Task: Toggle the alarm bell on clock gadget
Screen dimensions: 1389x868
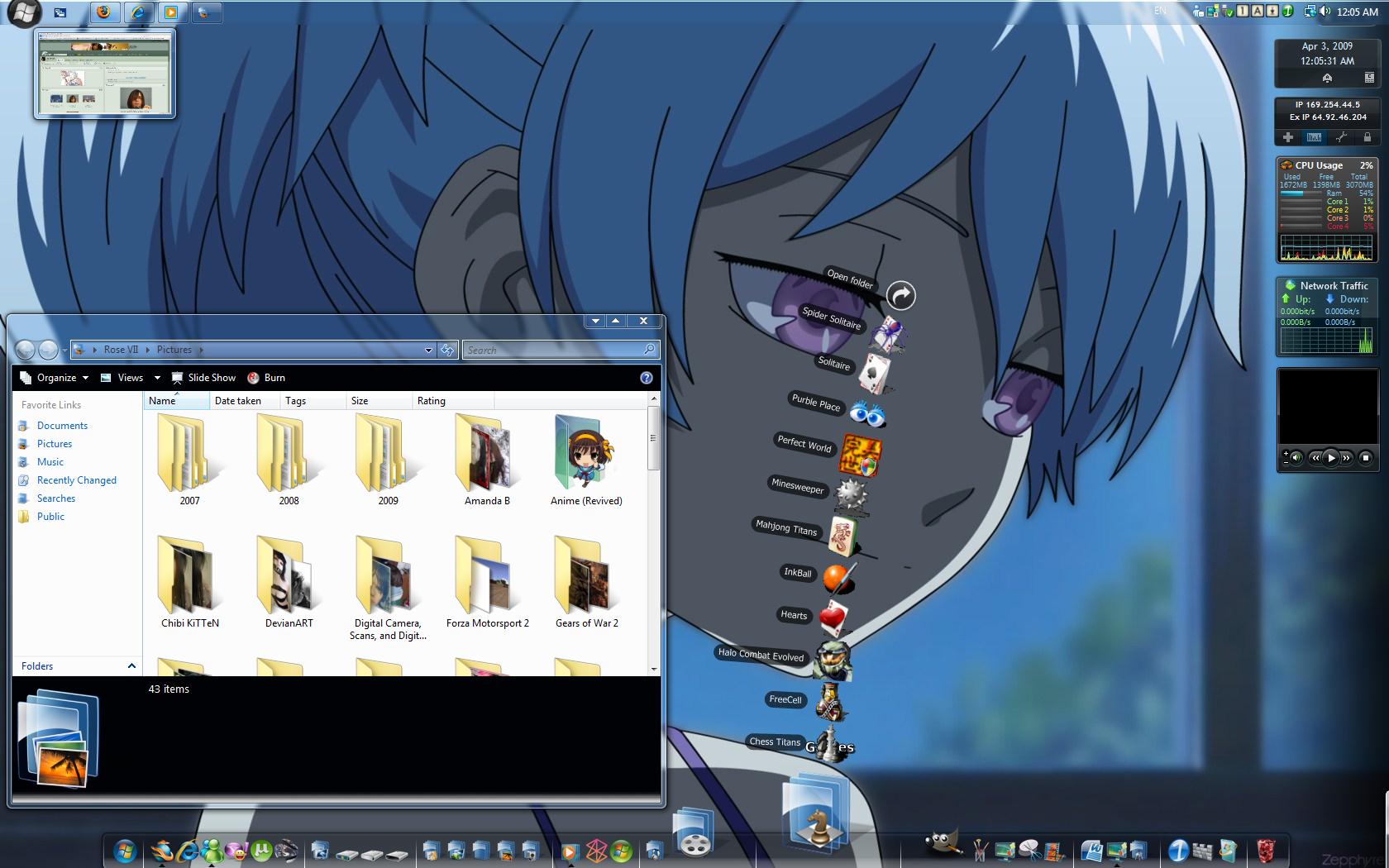Action: (x=1327, y=78)
